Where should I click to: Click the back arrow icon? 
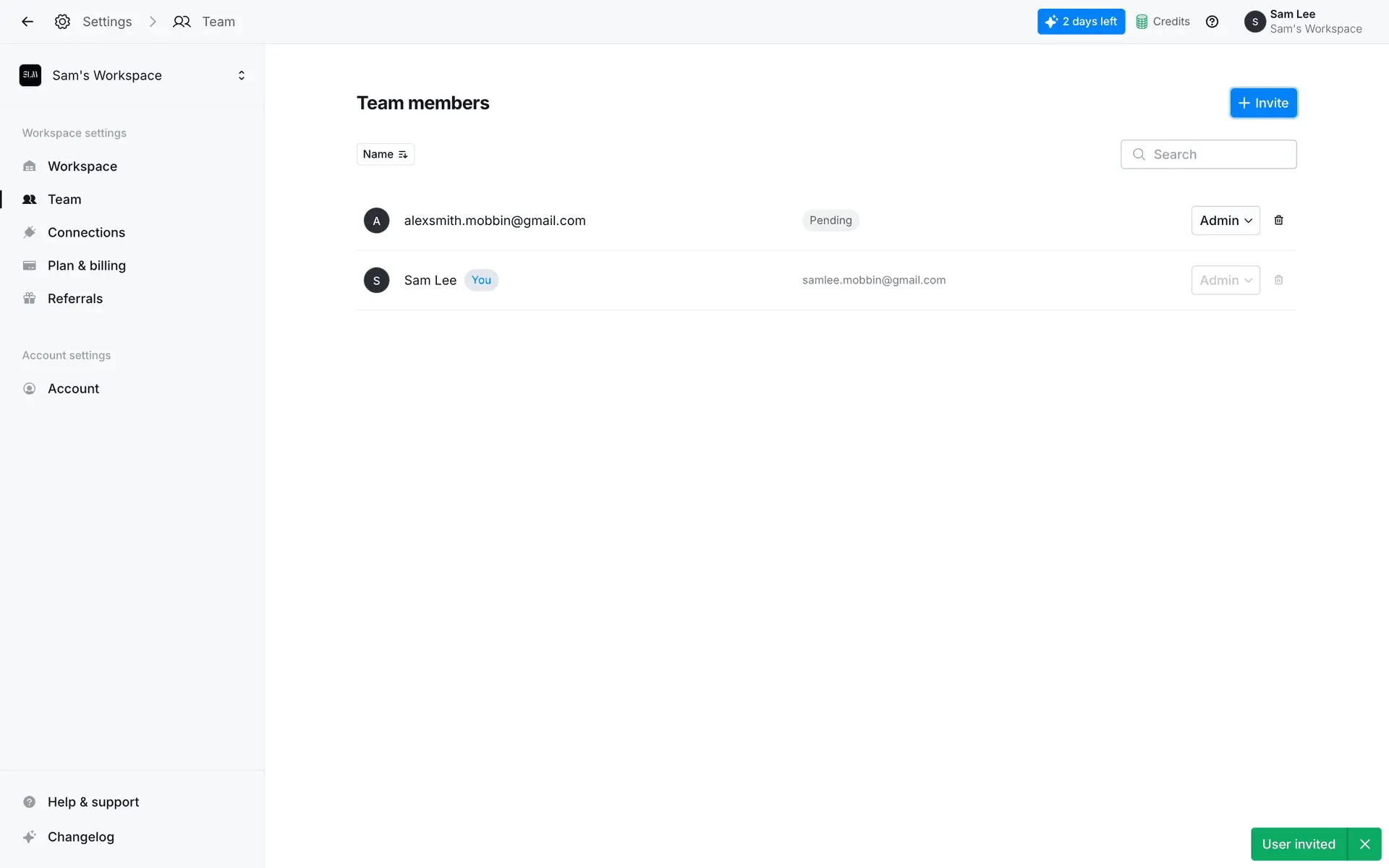27,22
